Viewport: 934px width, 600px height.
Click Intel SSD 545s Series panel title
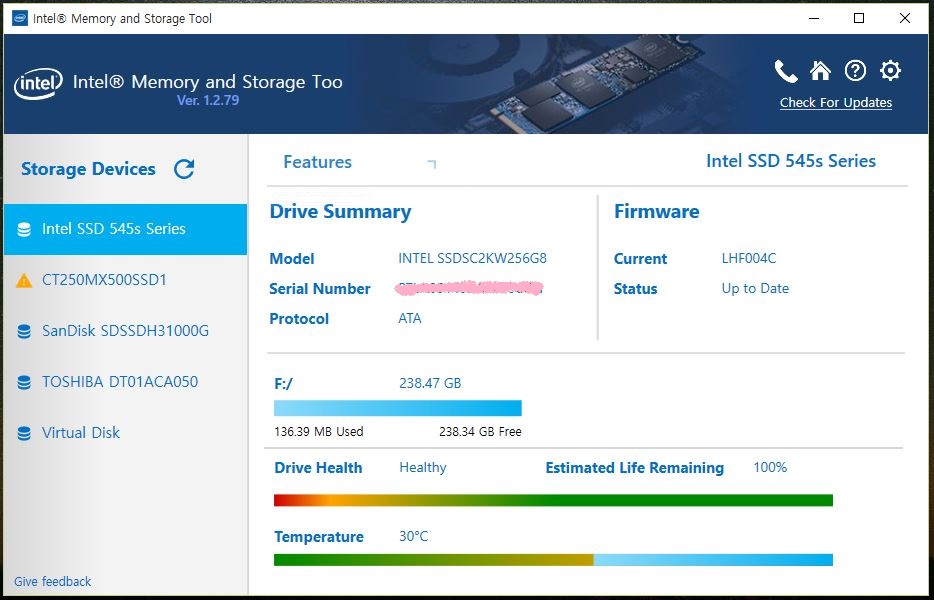(x=790, y=161)
